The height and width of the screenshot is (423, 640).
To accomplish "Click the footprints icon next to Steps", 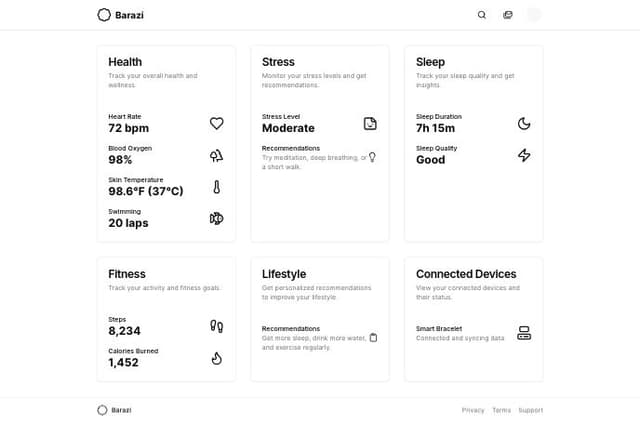I will [x=216, y=326].
